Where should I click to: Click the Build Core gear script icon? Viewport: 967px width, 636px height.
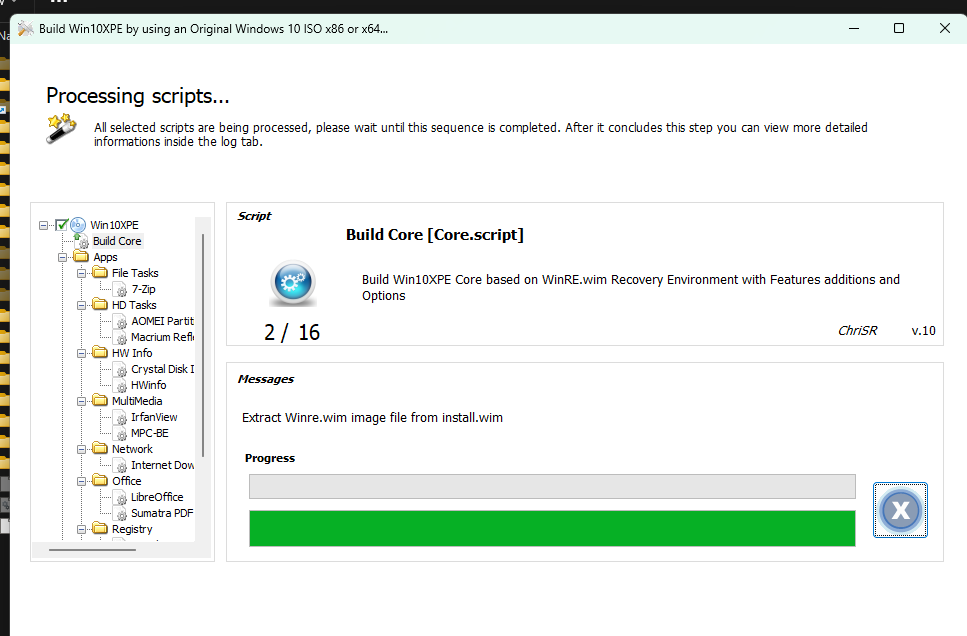[81, 241]
